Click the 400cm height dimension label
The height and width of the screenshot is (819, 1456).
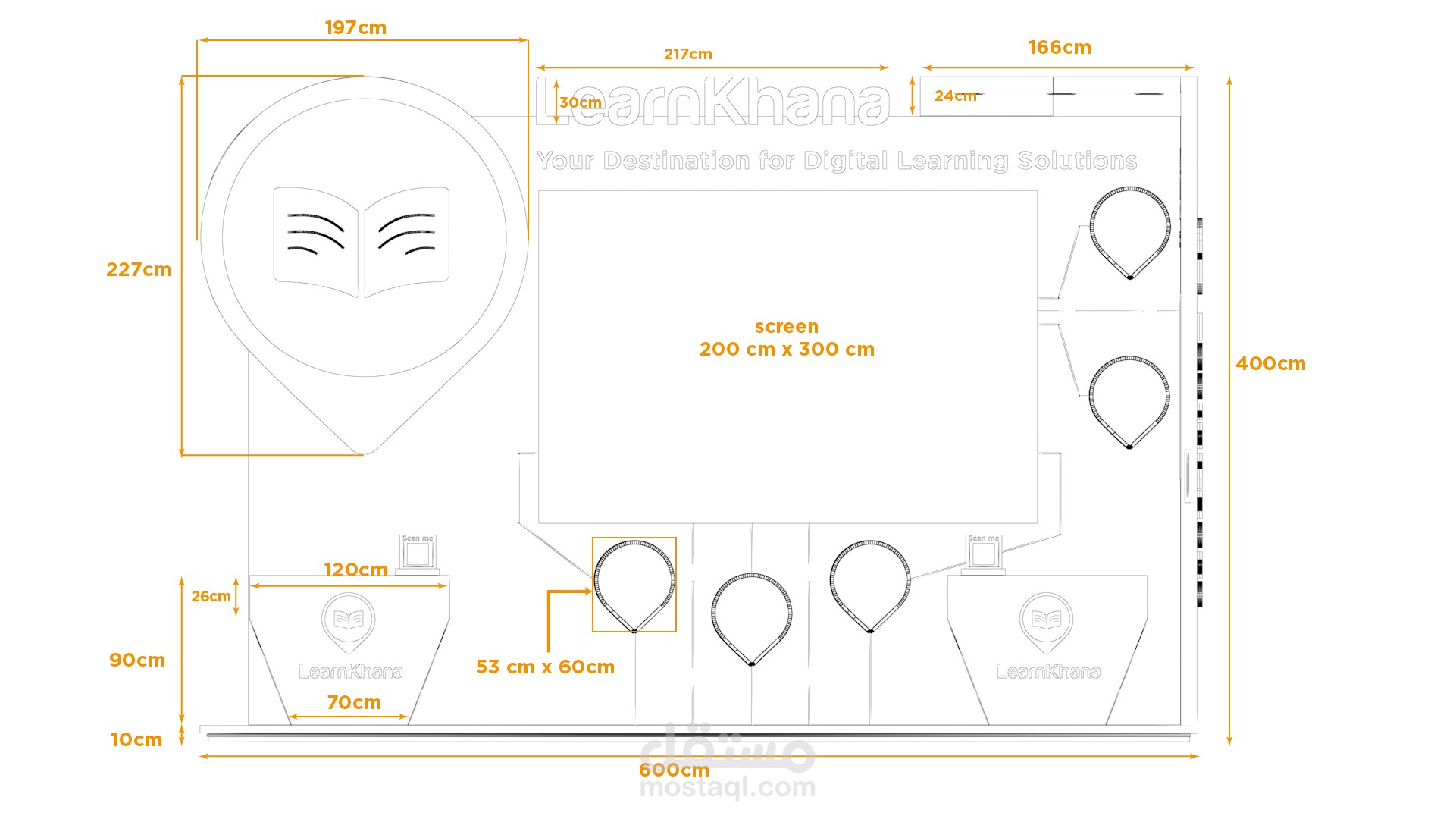click(1270, 363)
